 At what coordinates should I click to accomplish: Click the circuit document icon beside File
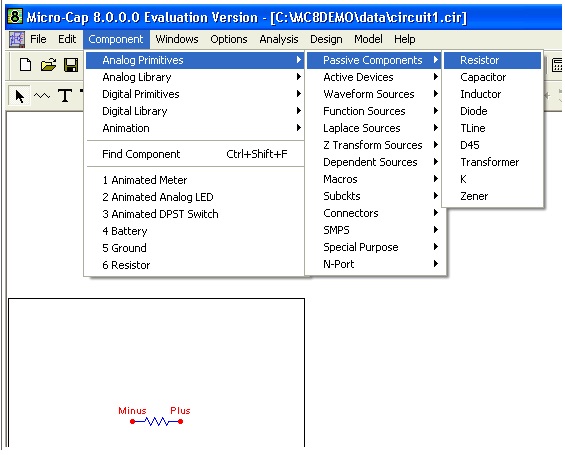coord(17,39)
